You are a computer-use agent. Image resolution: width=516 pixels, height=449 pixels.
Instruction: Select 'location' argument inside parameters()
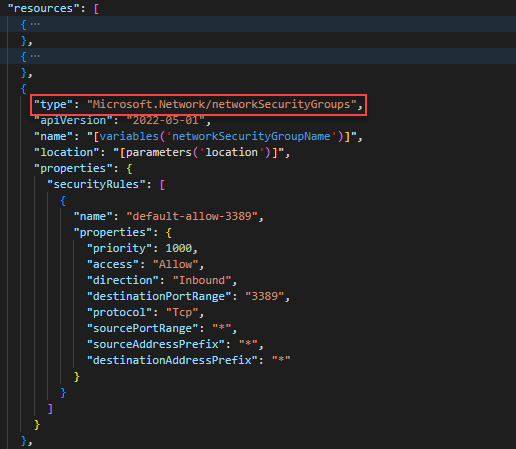click(232, 152)
